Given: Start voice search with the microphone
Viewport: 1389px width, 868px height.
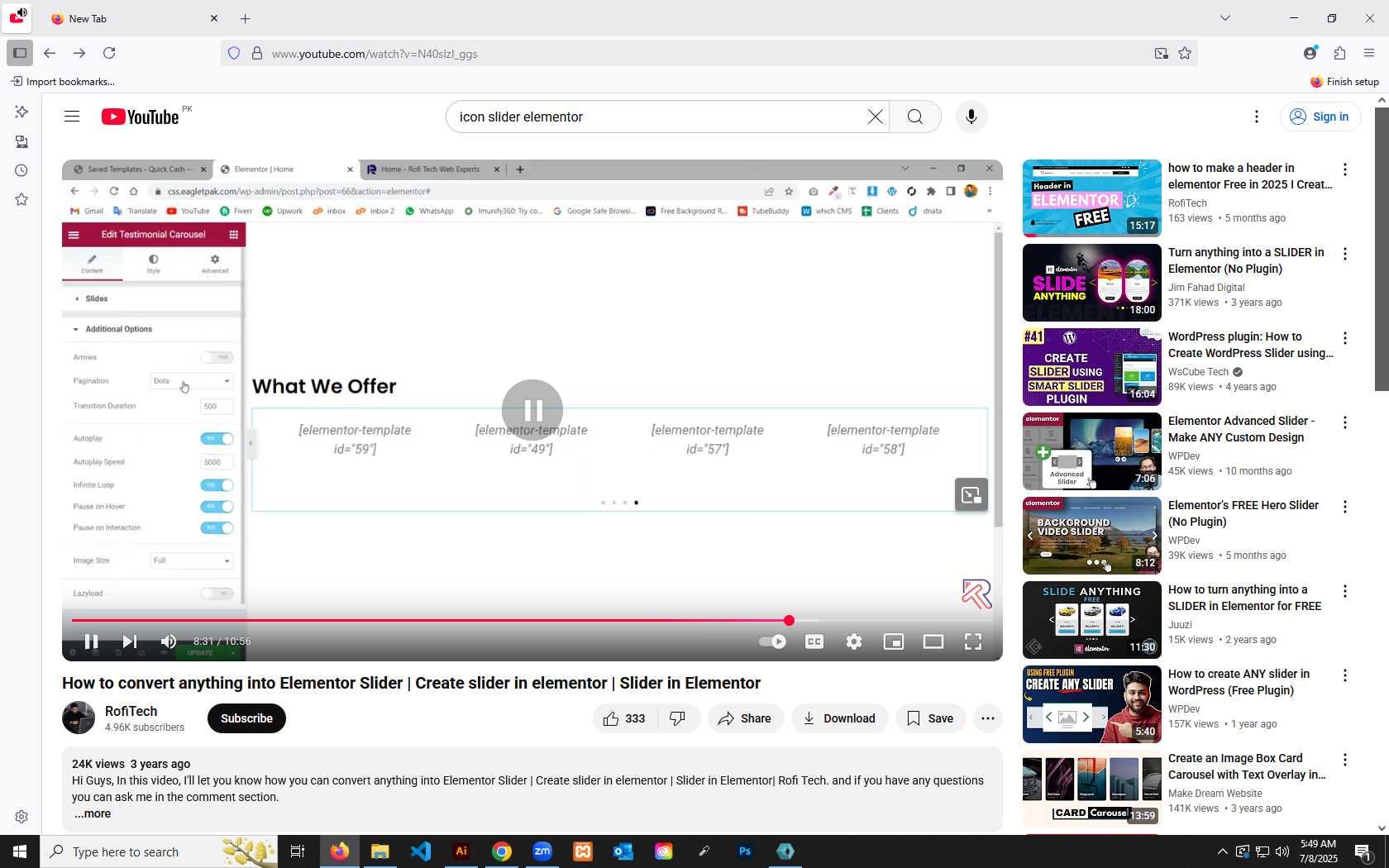Looking at the screenshot, I should tap(971, 117).
